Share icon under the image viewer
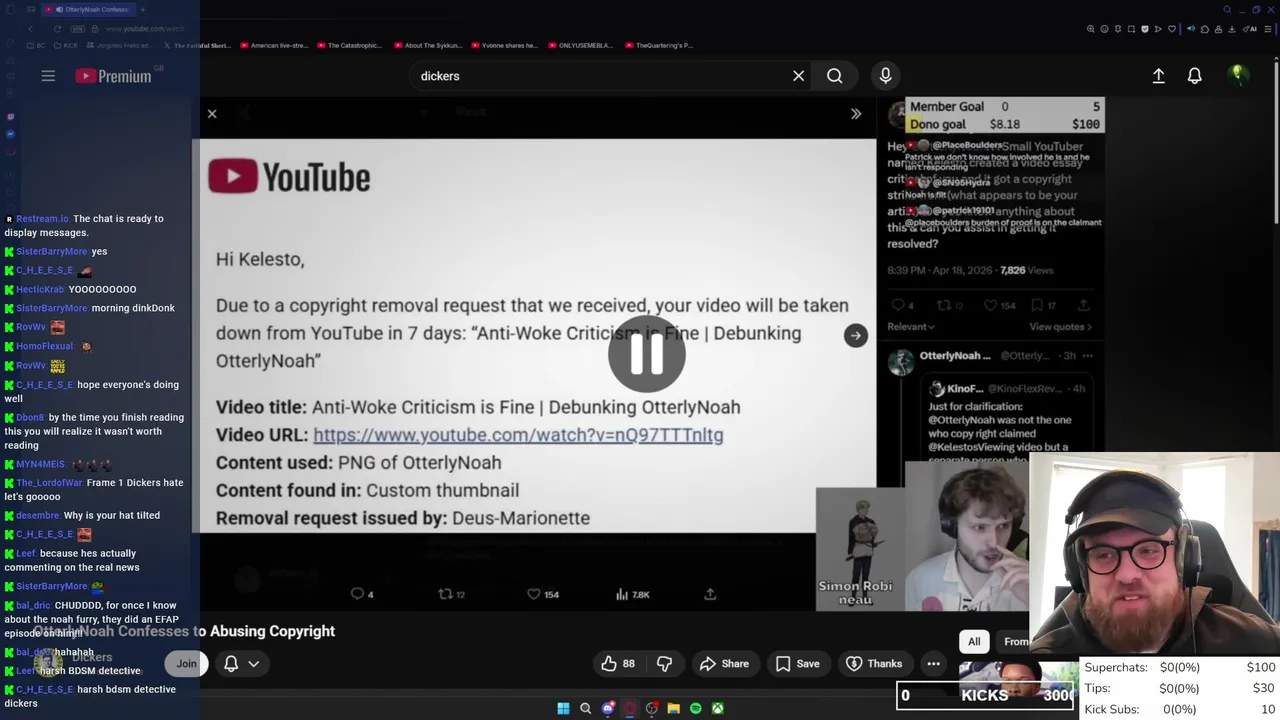The image size is (1280, 720). (x=710, y=594)
